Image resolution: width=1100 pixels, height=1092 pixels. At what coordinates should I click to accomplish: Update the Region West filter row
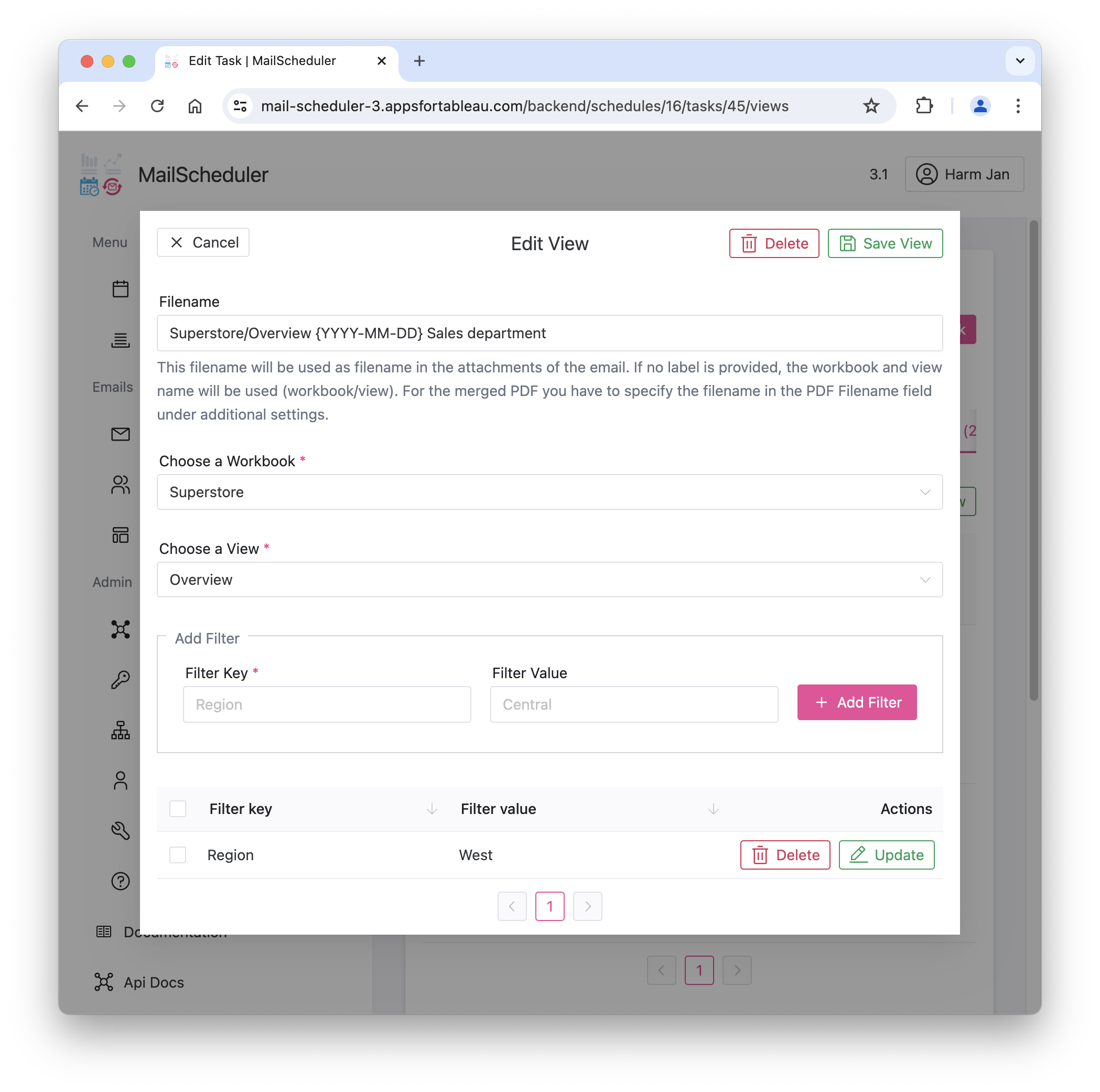(x=887, y=855)
